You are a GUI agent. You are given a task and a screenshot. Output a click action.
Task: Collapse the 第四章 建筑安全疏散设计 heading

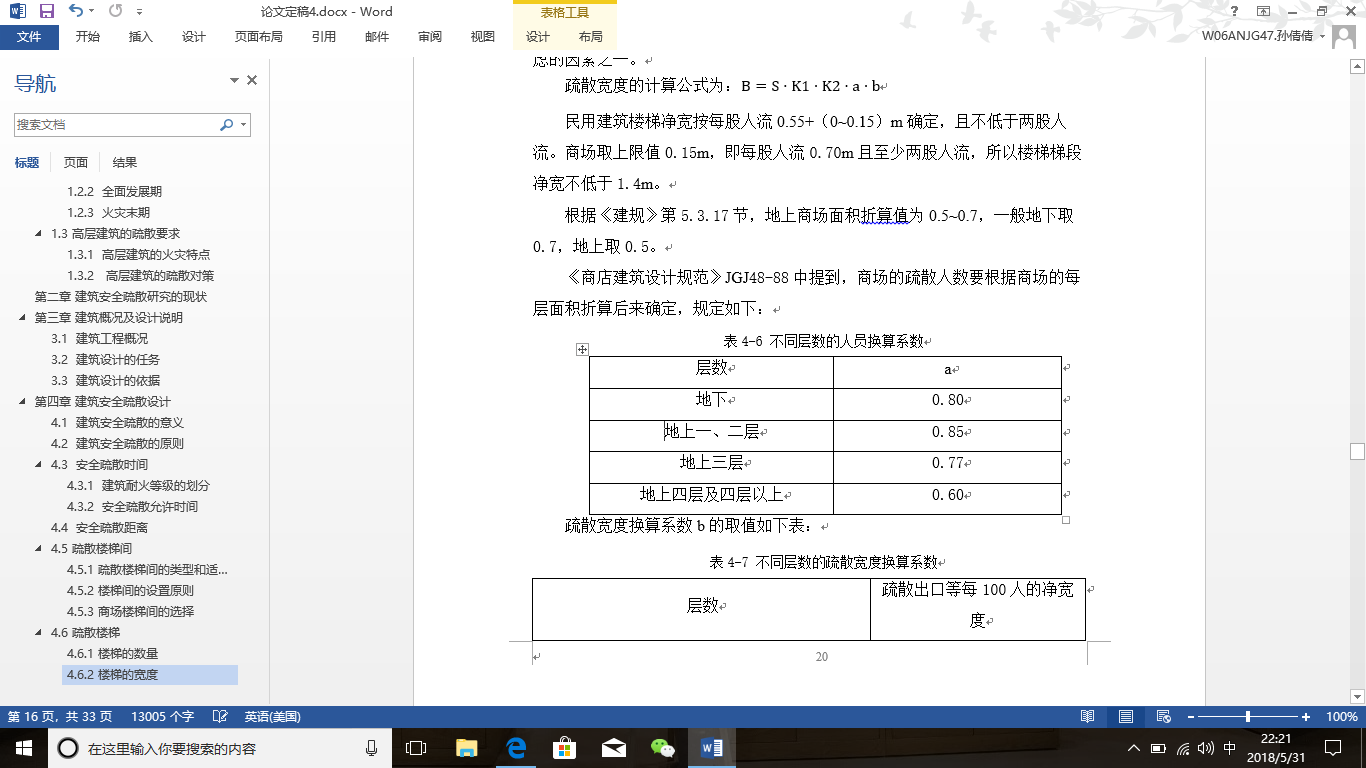[x=23, y=401]
